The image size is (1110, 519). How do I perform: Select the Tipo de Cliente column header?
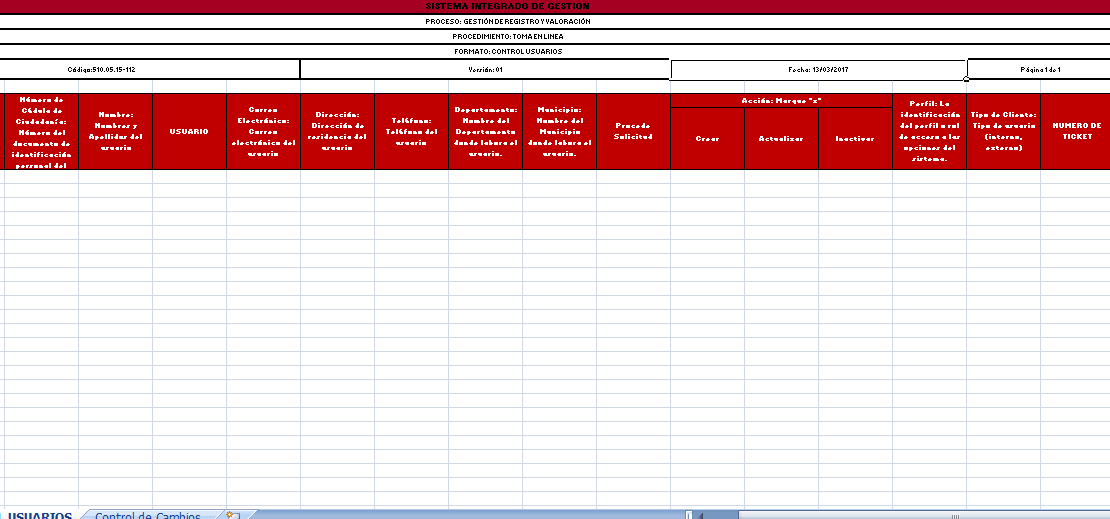point(1003,132)
